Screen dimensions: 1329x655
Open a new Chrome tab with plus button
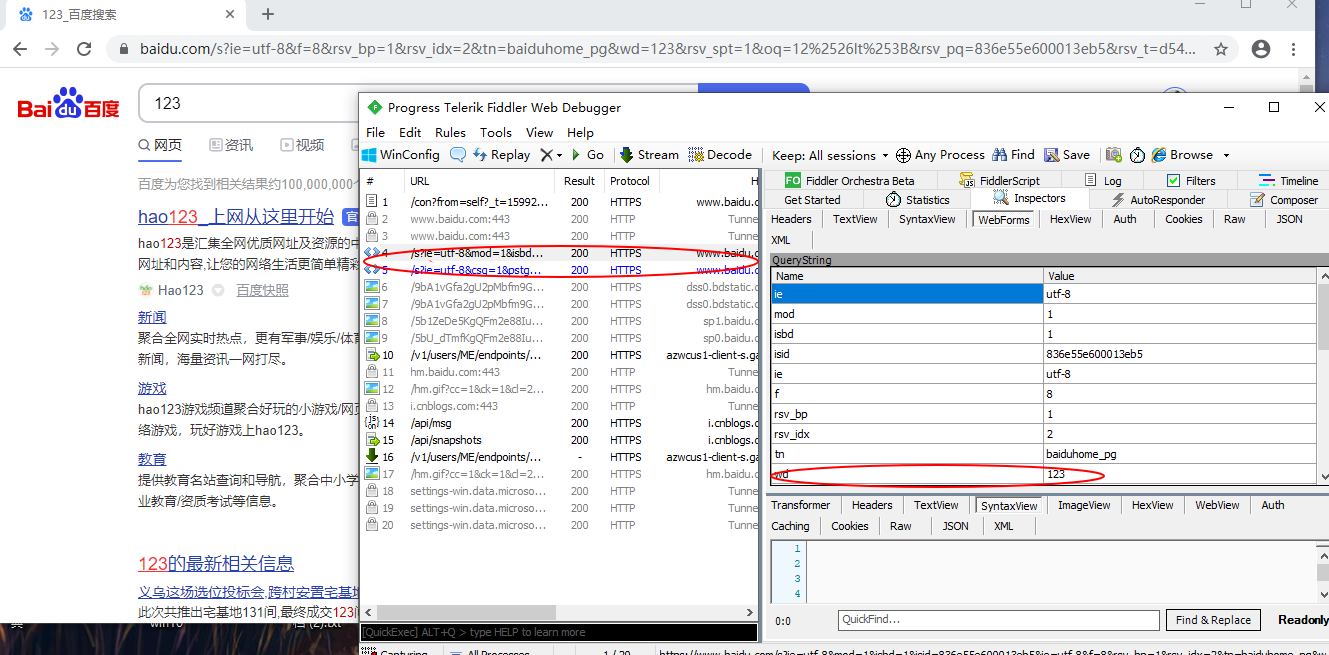tap(268, 14)
